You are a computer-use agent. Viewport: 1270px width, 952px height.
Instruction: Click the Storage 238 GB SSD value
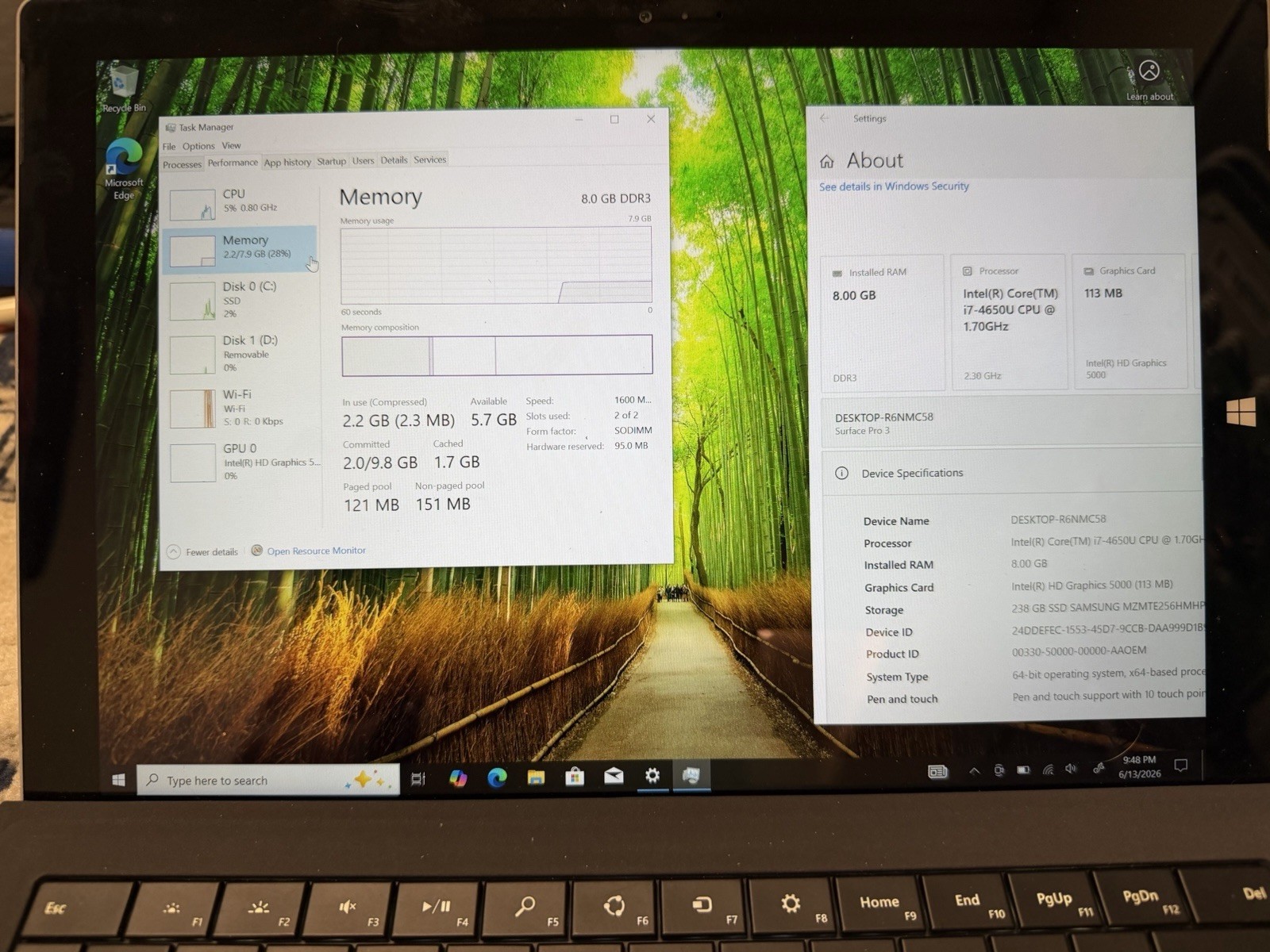[x=1108, y=607]
